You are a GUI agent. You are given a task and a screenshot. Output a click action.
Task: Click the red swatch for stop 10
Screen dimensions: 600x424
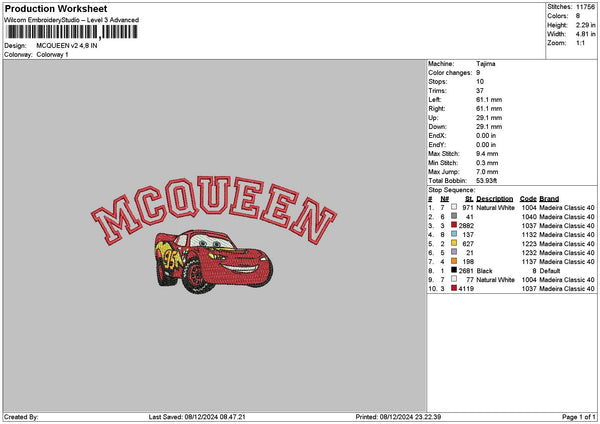(454, 288)
